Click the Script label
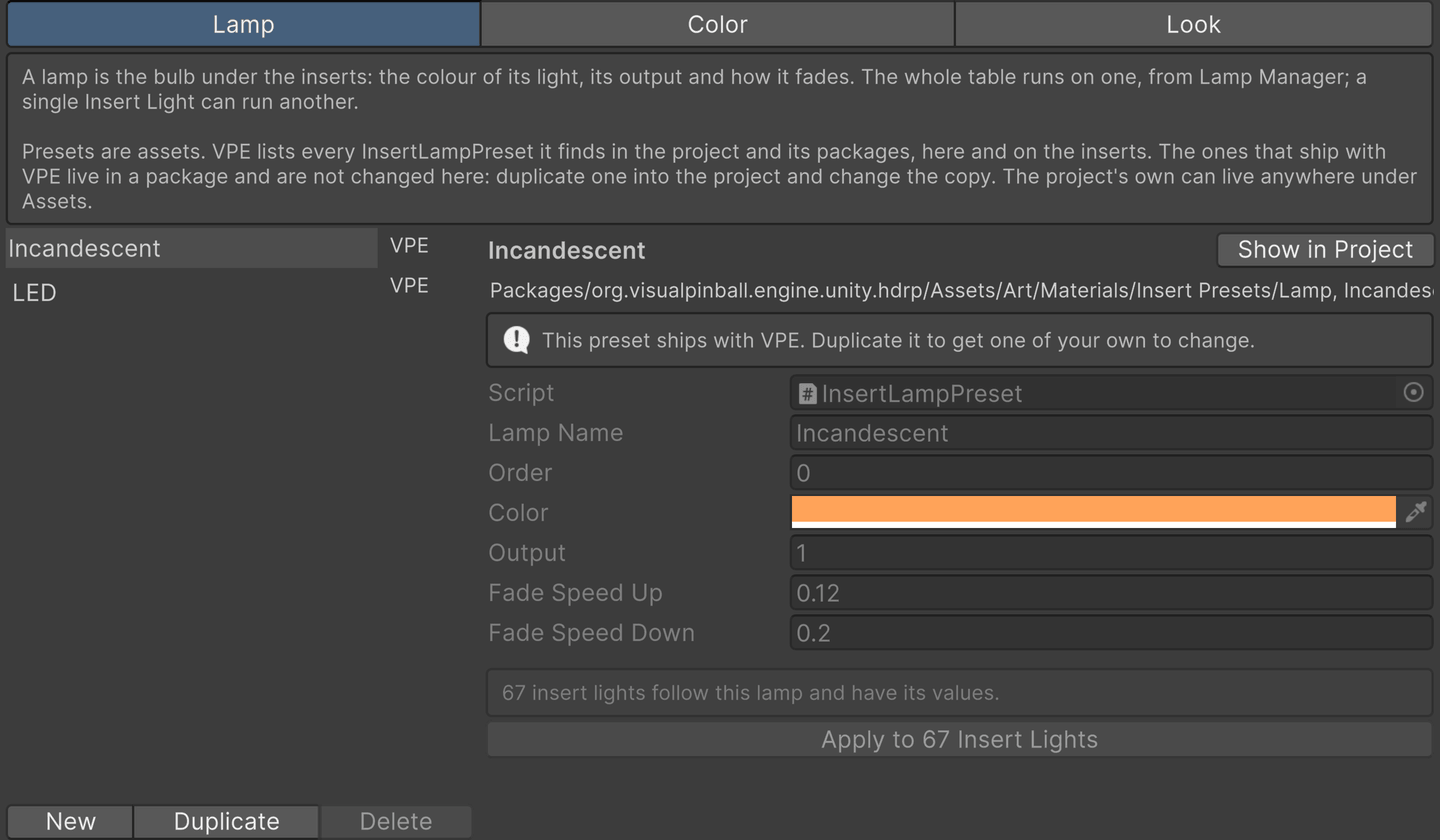The width and height of the screenshot is (1440, 840). 521,393
